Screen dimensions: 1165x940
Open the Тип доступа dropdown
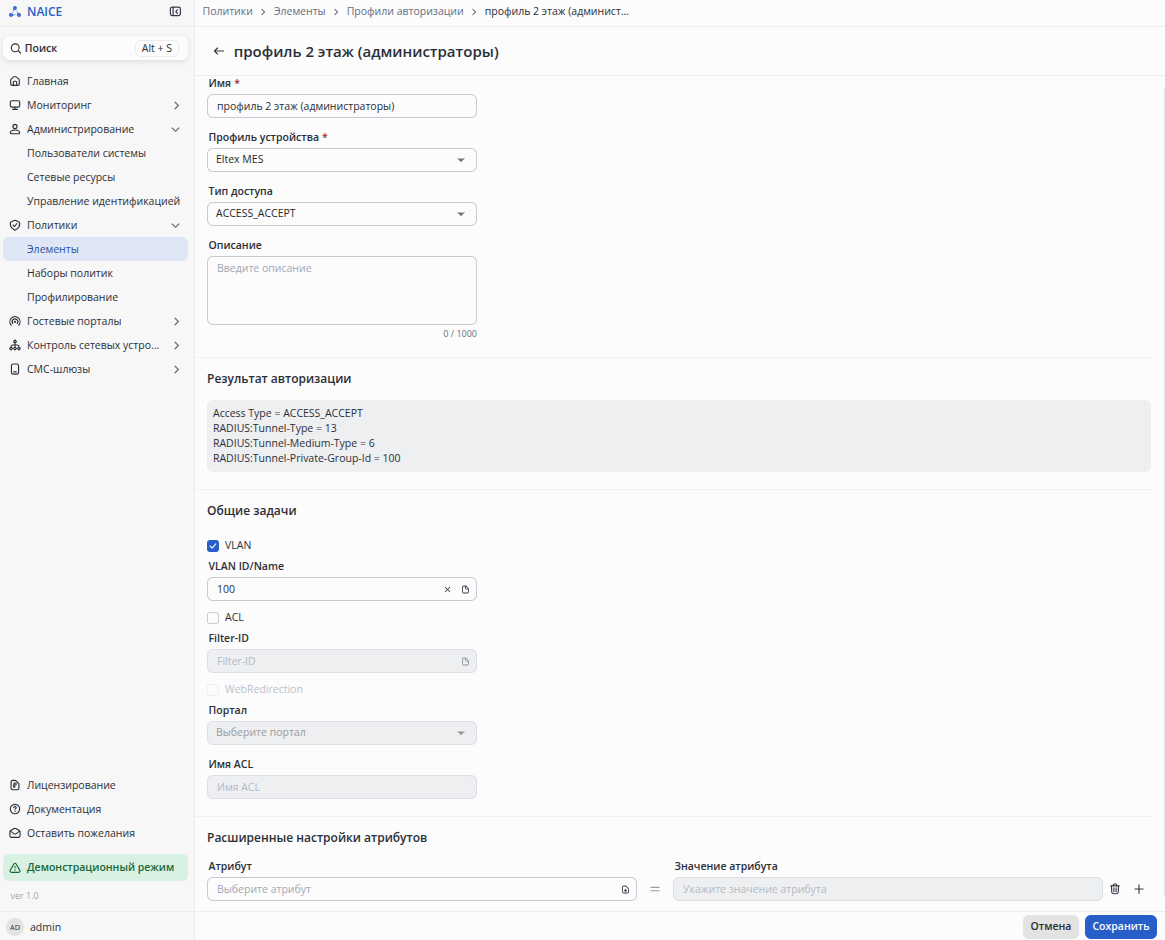click(x=341, y=214)
